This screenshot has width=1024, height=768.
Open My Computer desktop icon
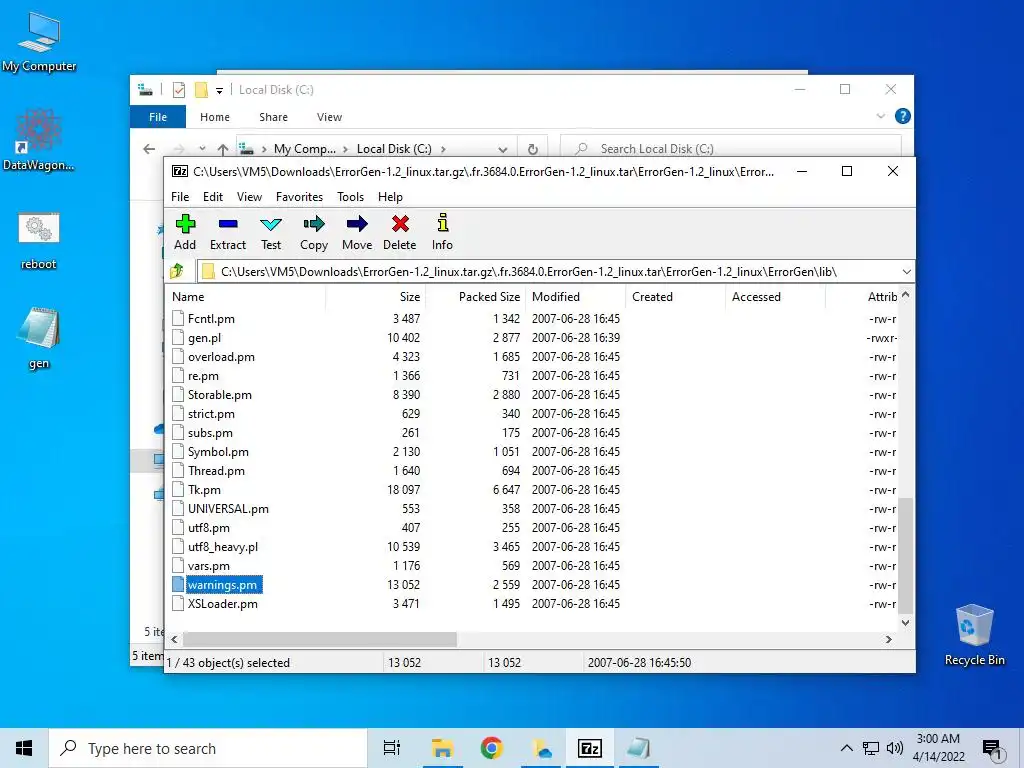[39, 42]
